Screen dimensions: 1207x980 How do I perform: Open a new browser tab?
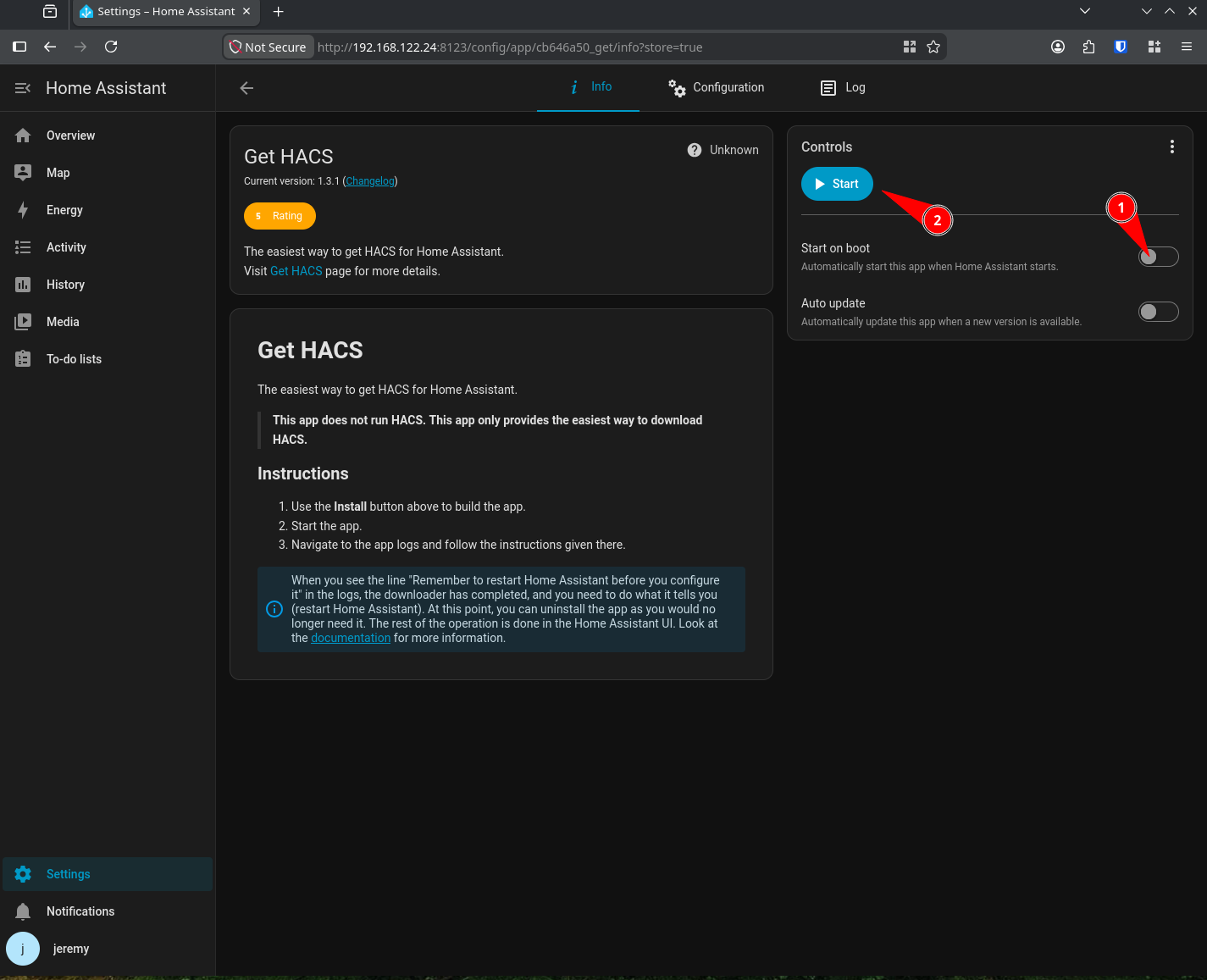pos(279,11)
